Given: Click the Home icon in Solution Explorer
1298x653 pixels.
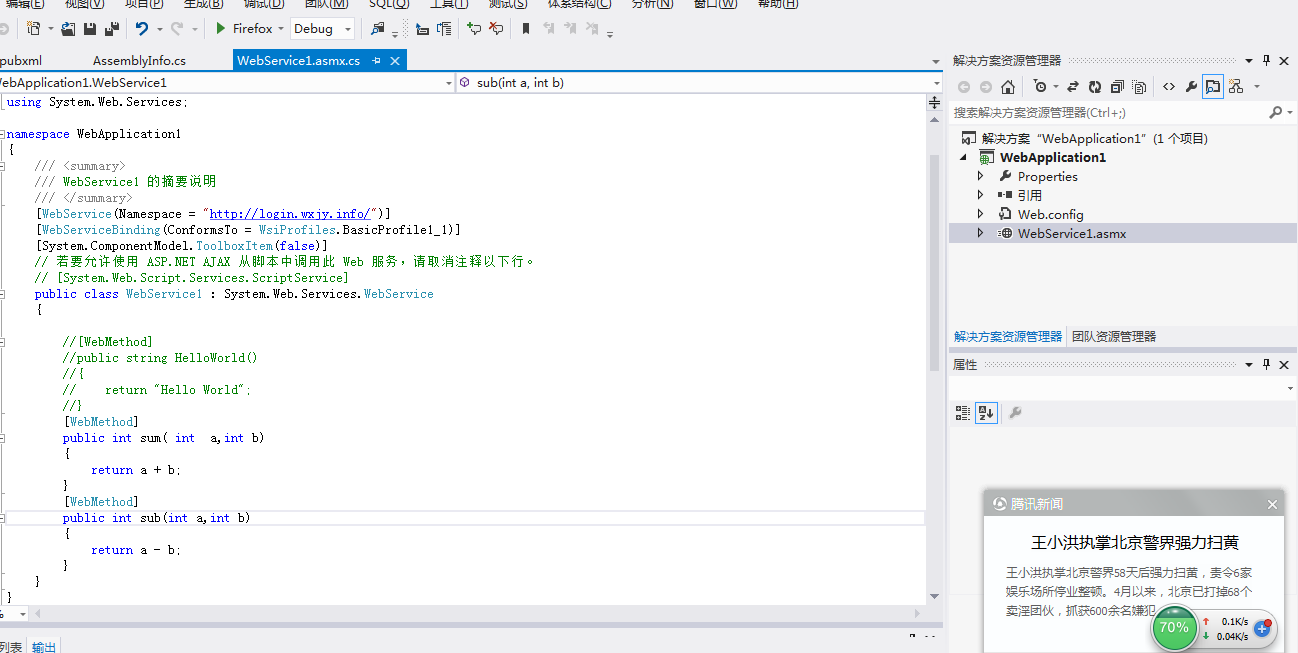Looking at the screenshot, I should (1008, 87).
